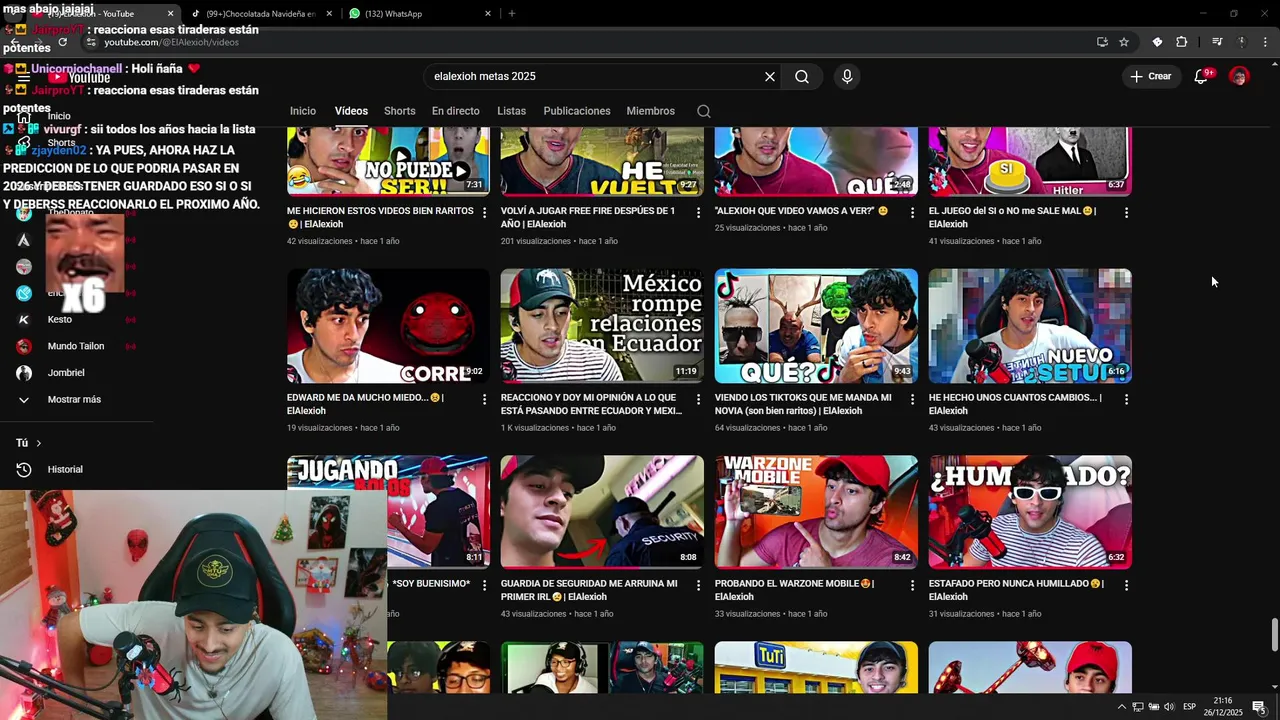Open the browser profile avatar
This screenshot has height=720, width=1280.
[1242, 42]
